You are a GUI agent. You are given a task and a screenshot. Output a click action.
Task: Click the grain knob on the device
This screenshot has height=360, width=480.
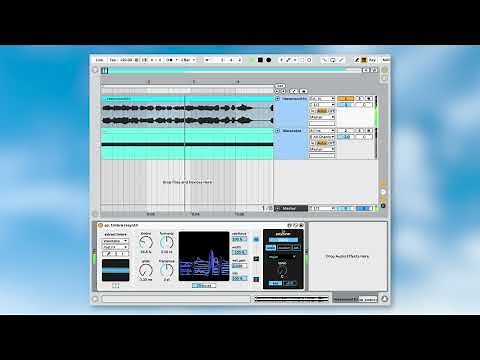(x=146, y=270)
